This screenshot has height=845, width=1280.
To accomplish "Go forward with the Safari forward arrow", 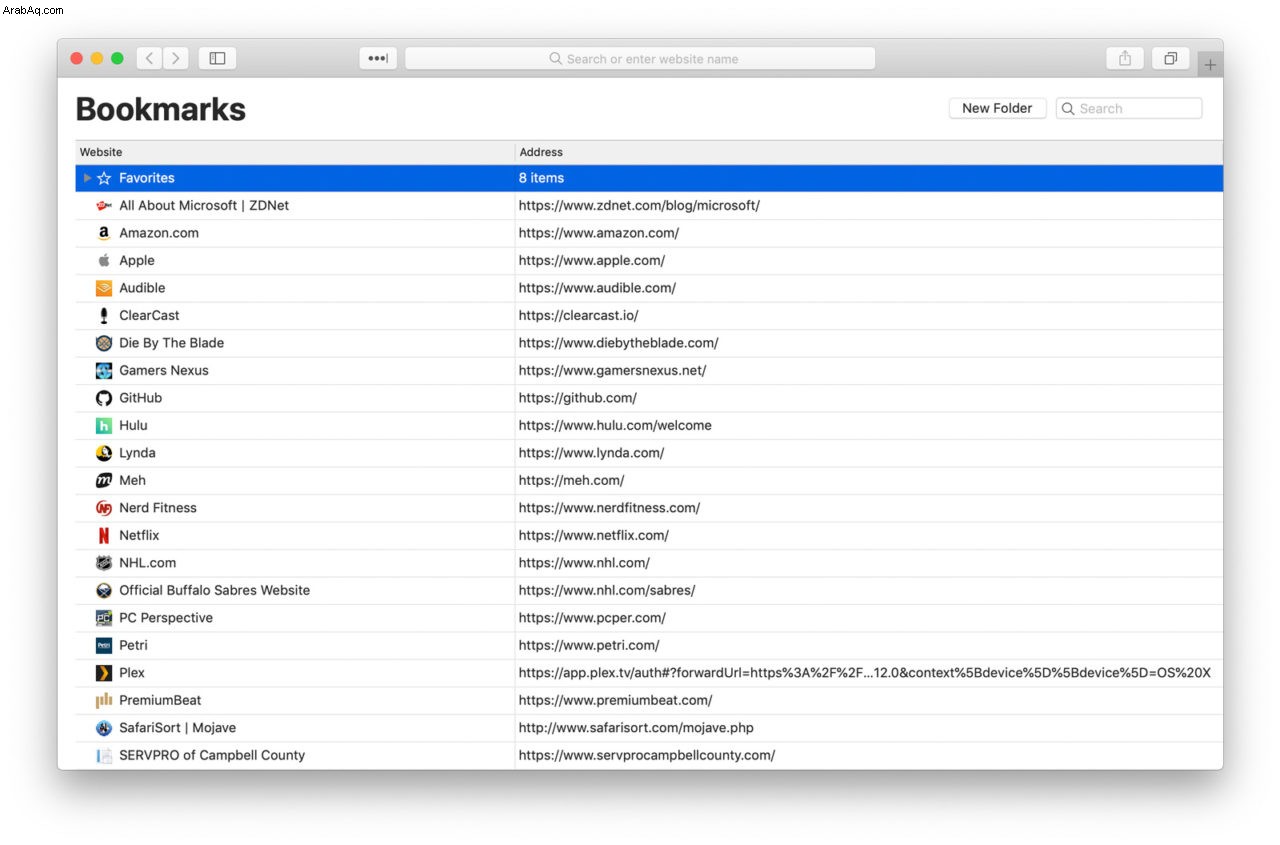I will [176, 58].
